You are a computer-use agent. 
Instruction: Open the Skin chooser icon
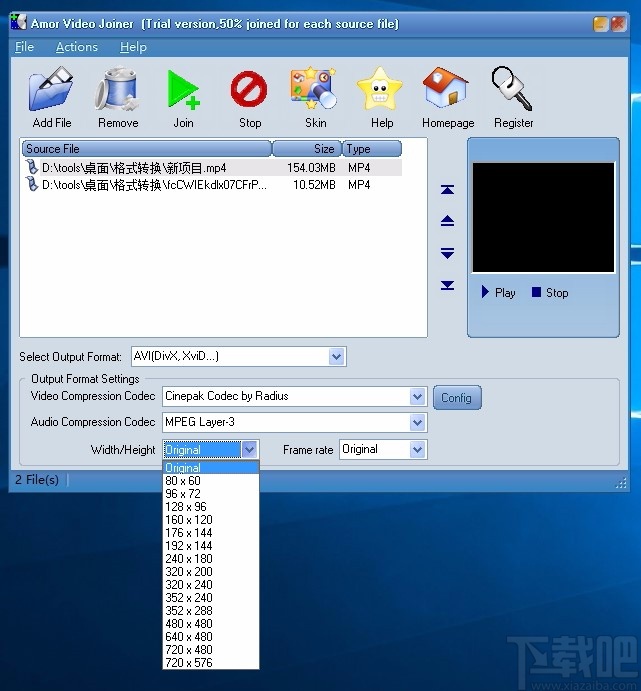click(314, 88)
